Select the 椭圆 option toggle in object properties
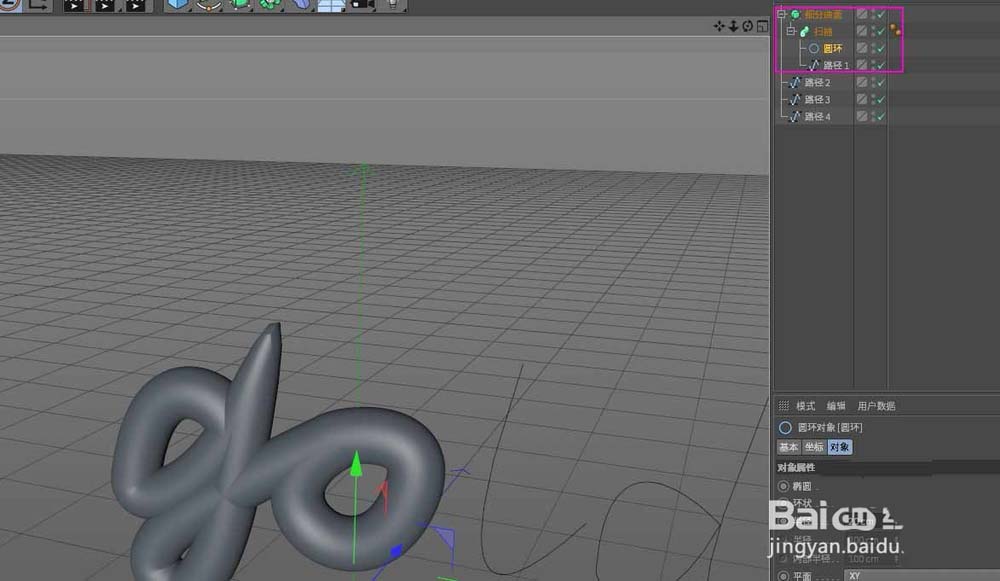Image resolution: width=1000 pixels, height=581 pixels. coord(782,486)
